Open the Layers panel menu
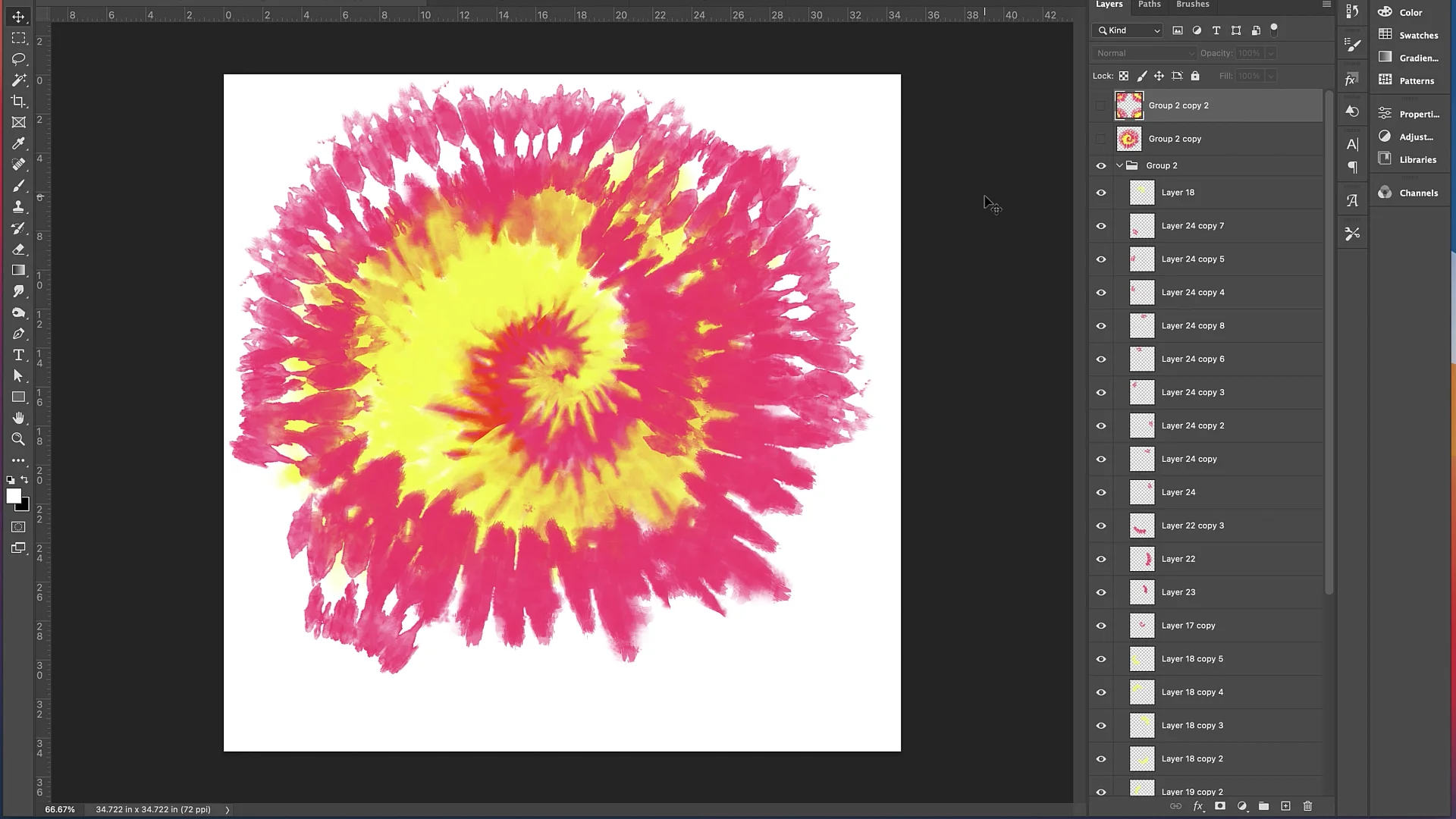Screen dimensions: 1456x819 click(1326, 5)
